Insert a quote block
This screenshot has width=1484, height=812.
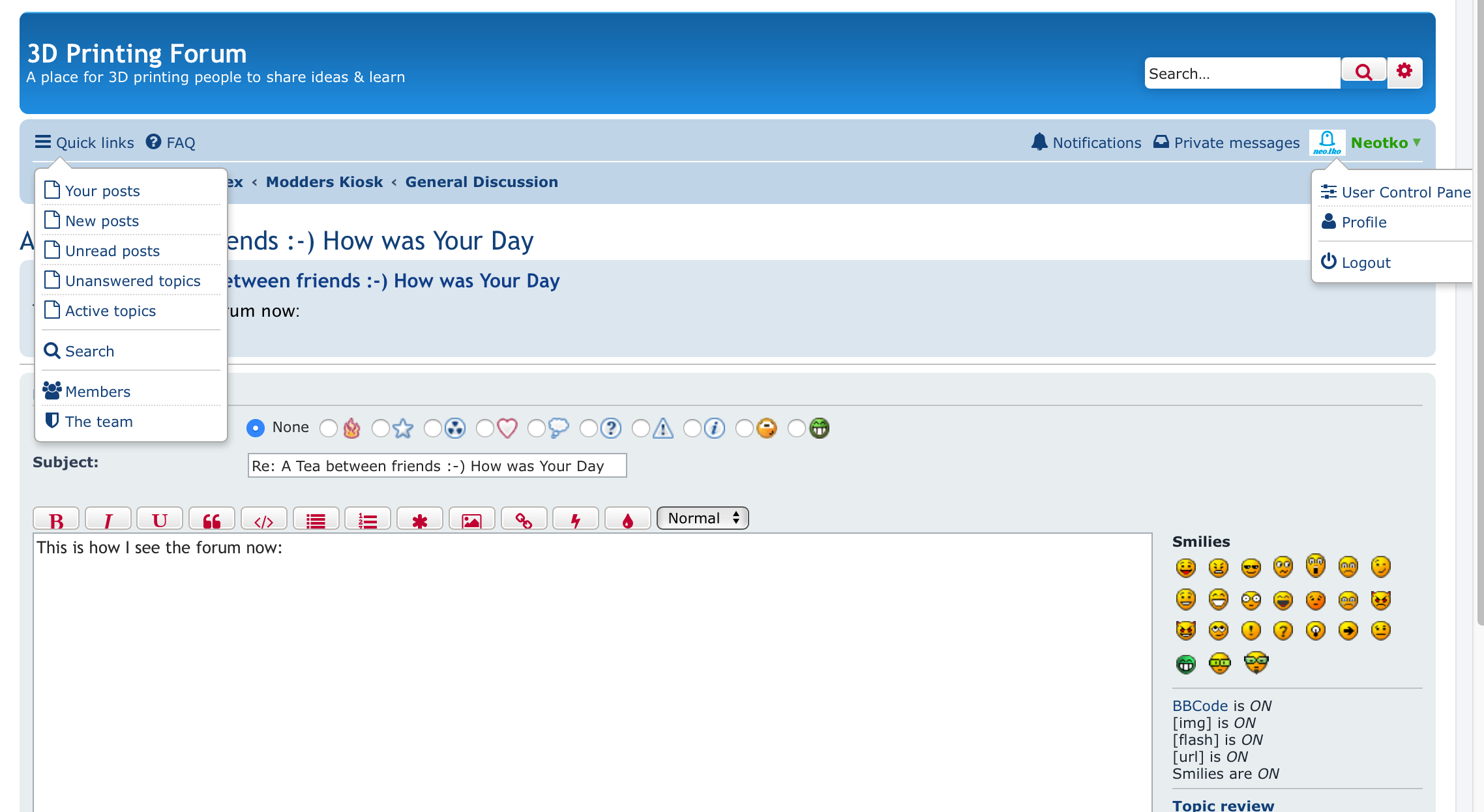click(212, 519)
